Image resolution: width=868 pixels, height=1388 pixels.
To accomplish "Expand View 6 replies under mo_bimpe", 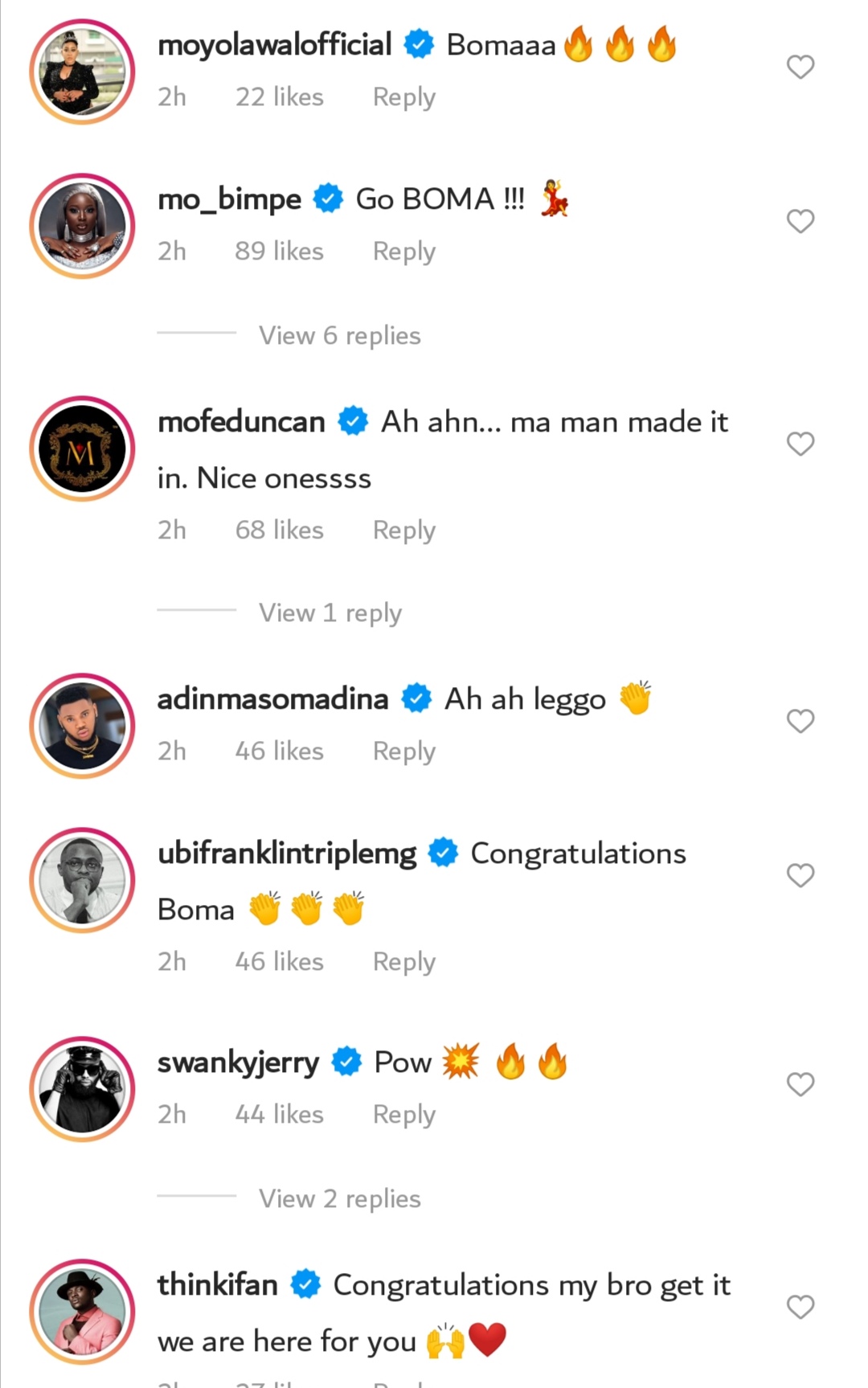I will coord(339,335).
